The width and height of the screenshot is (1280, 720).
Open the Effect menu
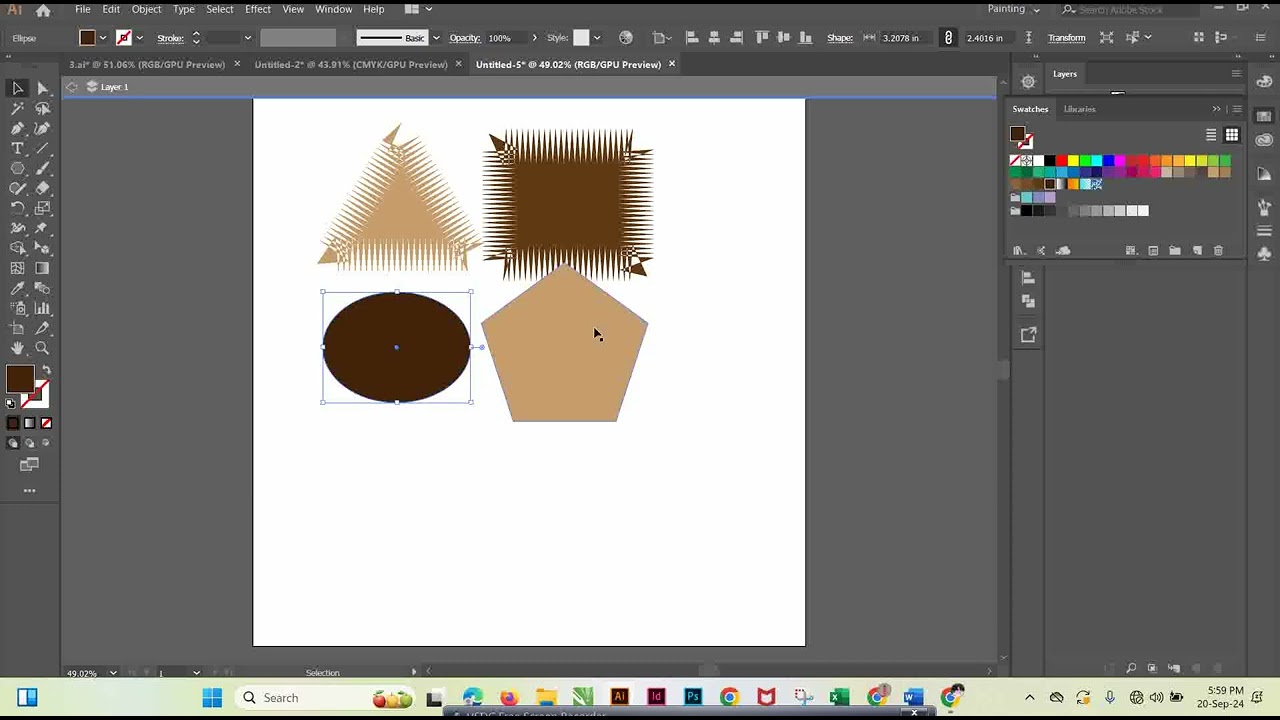(258, 9)
